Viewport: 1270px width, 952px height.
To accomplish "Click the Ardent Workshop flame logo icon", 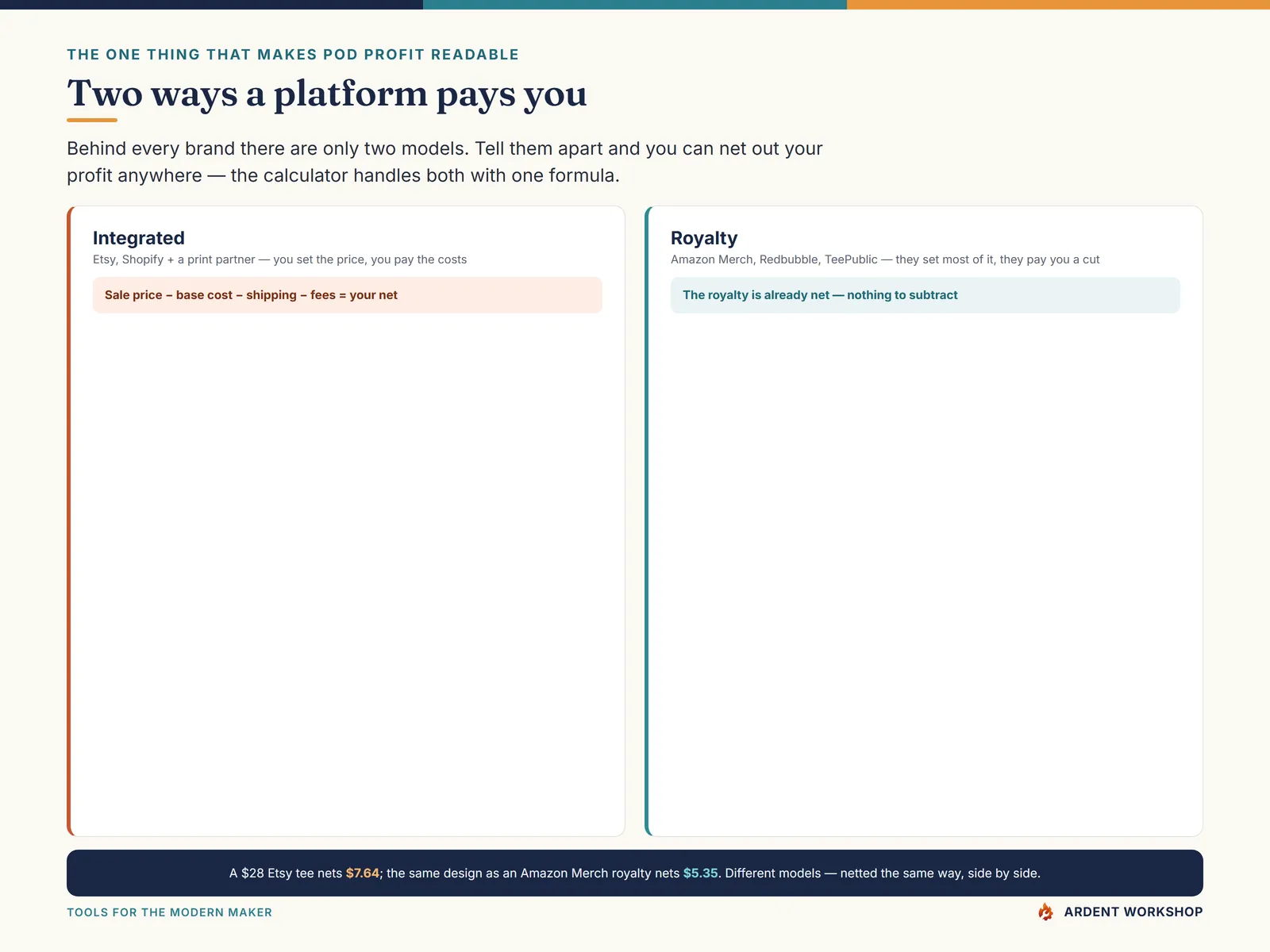I will coord(1045,912).
